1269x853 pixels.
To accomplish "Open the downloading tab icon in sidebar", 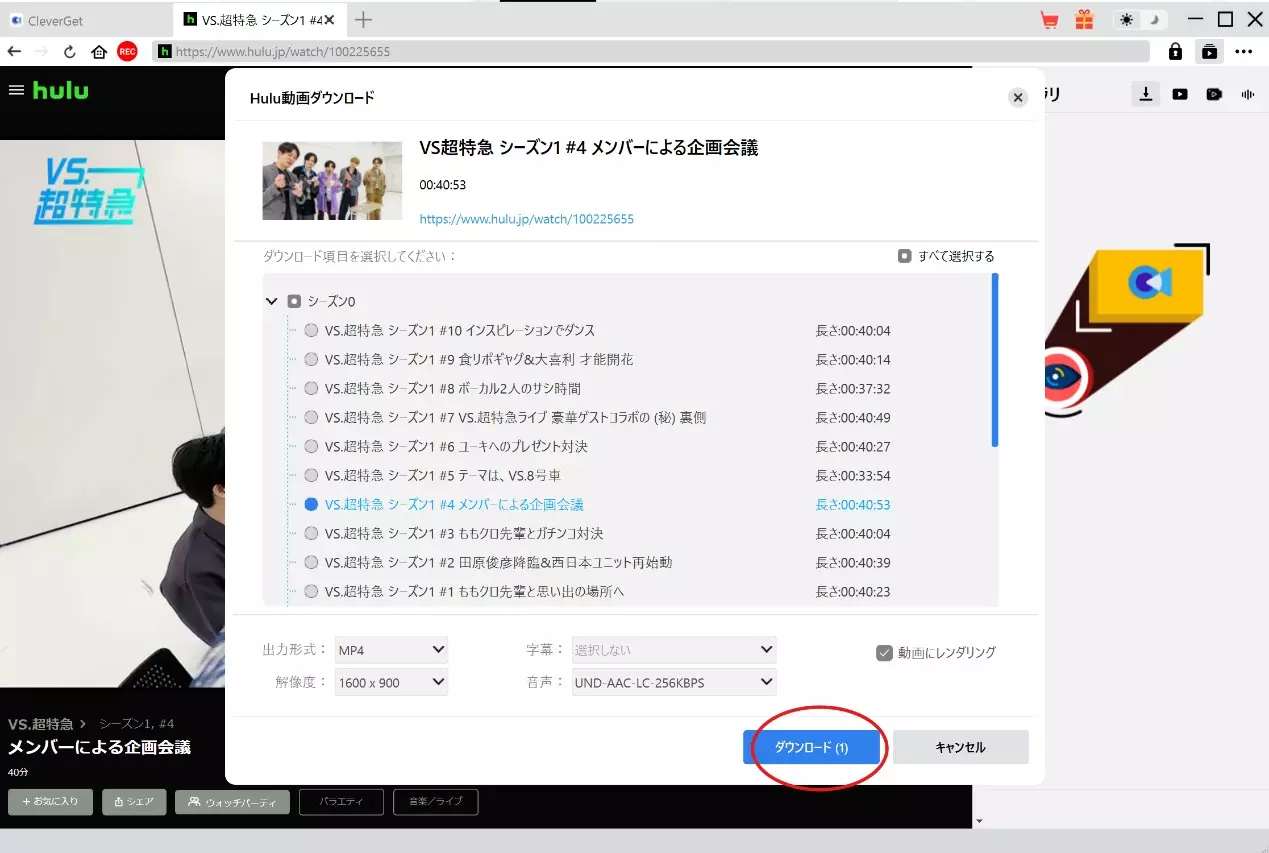I will [x=1146, y=94].
